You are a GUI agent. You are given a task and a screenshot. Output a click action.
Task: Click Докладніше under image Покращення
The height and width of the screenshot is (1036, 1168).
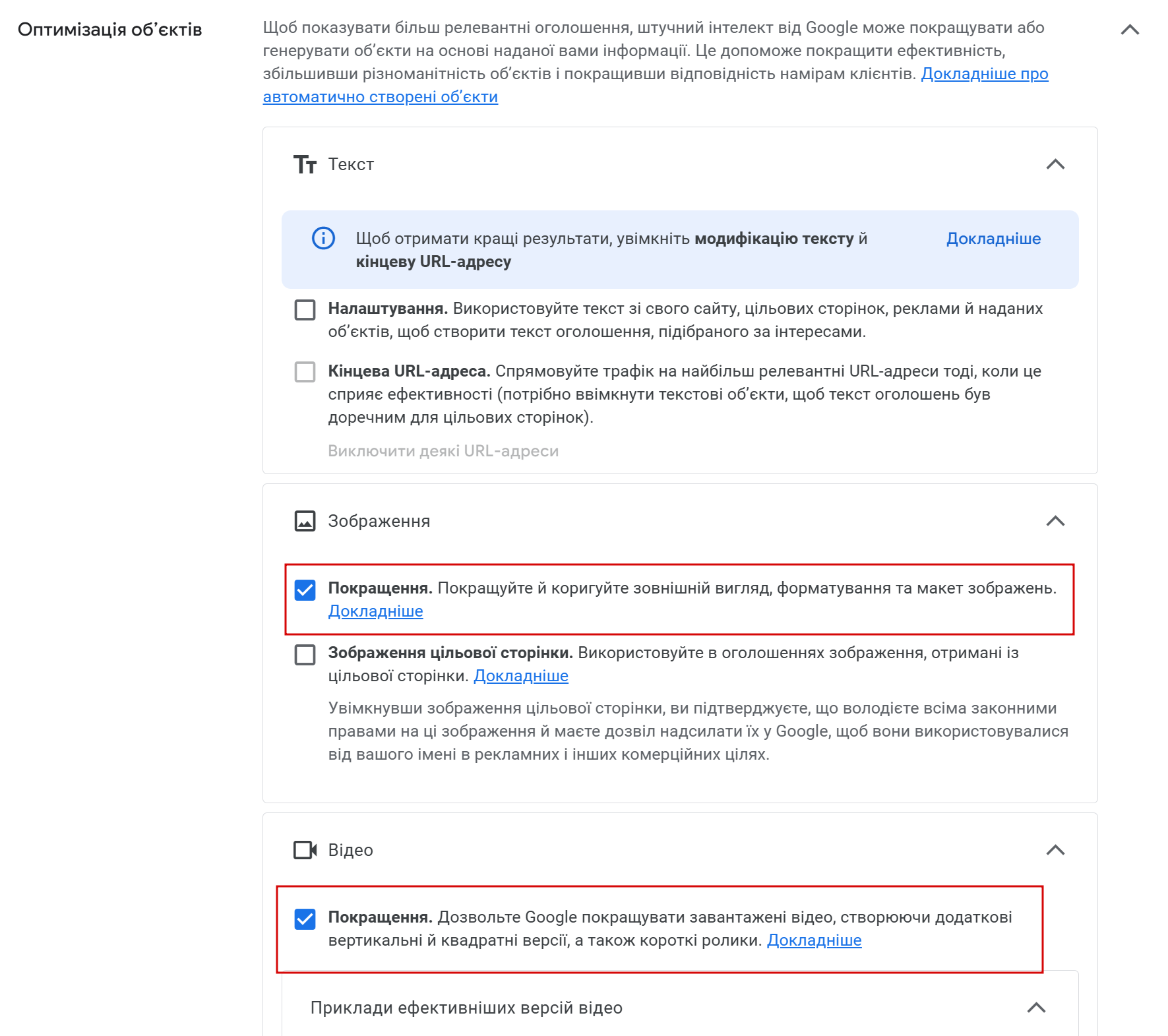coord(376,611)
